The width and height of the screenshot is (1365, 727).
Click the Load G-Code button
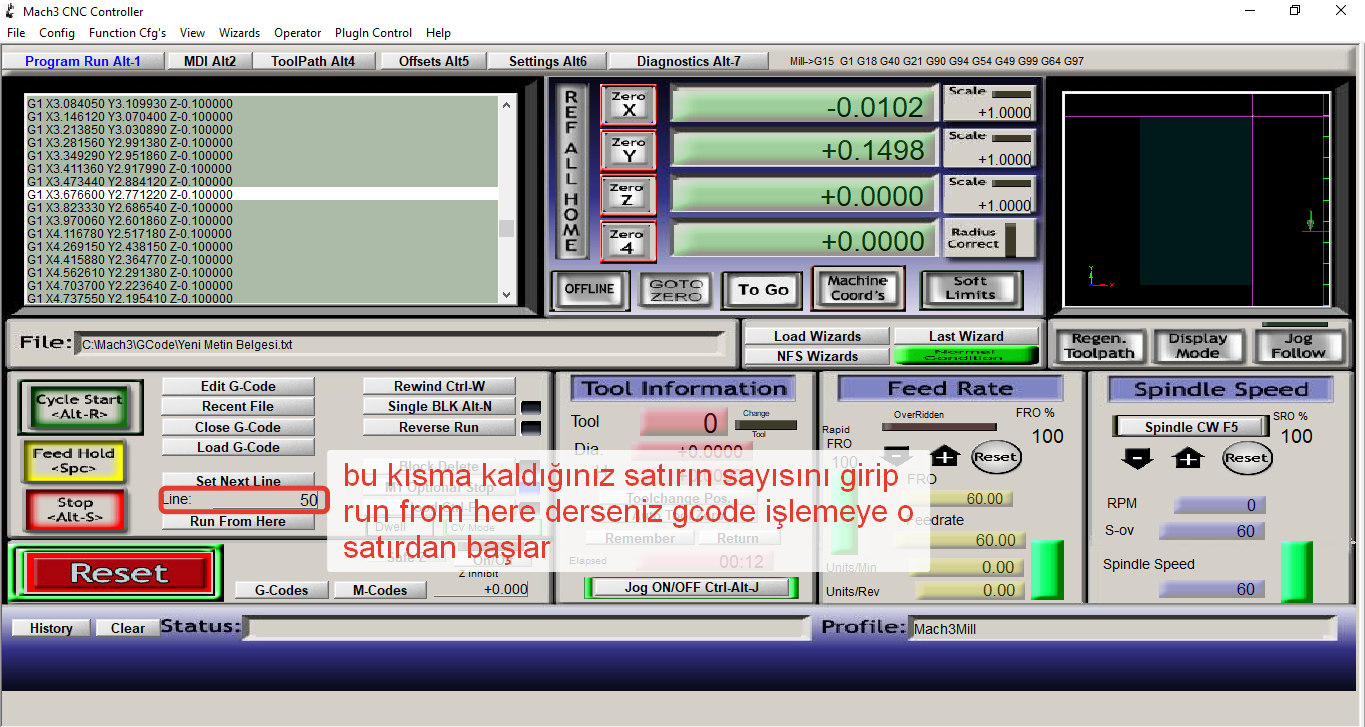click(238, 447)
